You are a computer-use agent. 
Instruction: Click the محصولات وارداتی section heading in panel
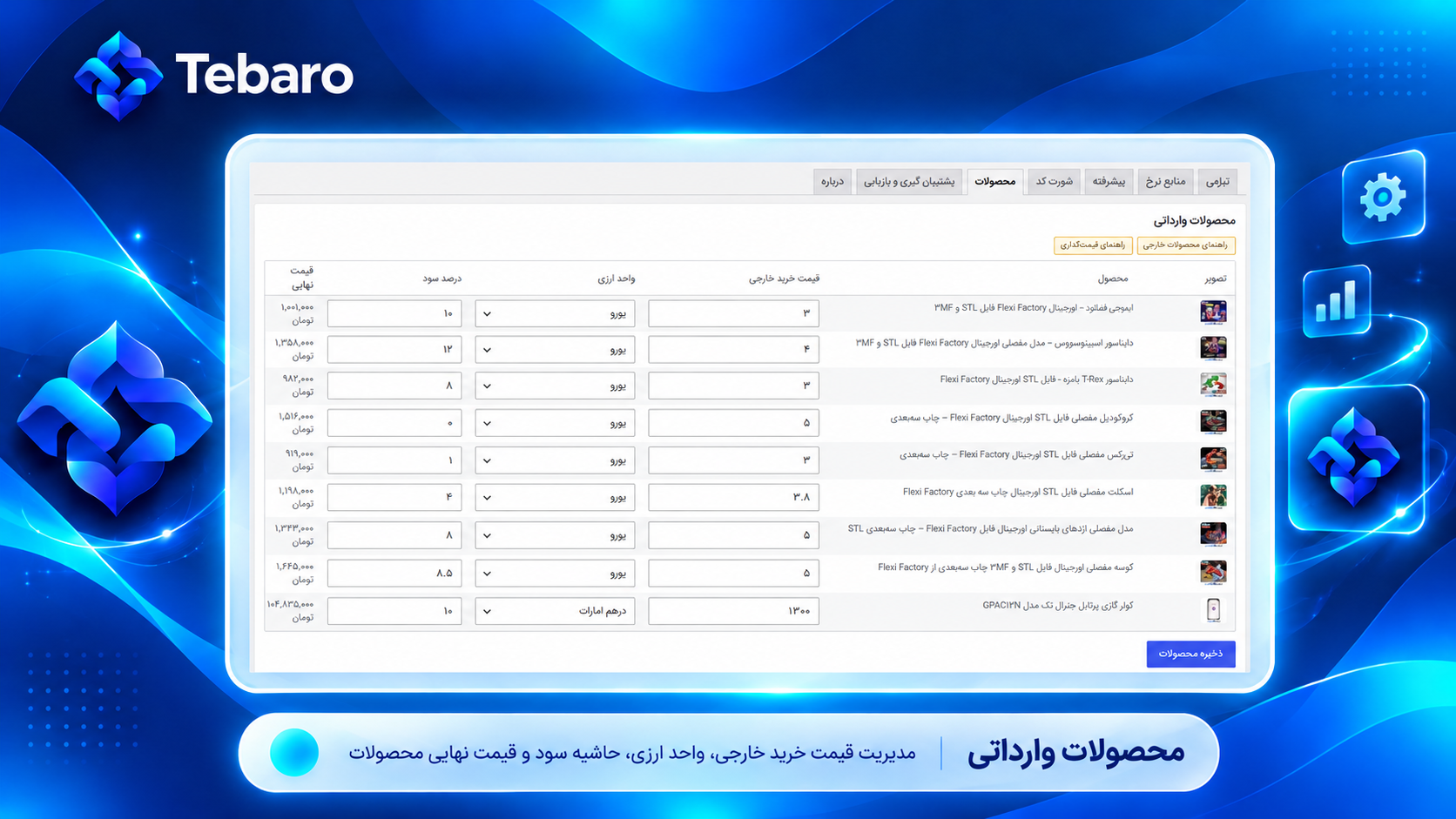tap(1194, 220)
